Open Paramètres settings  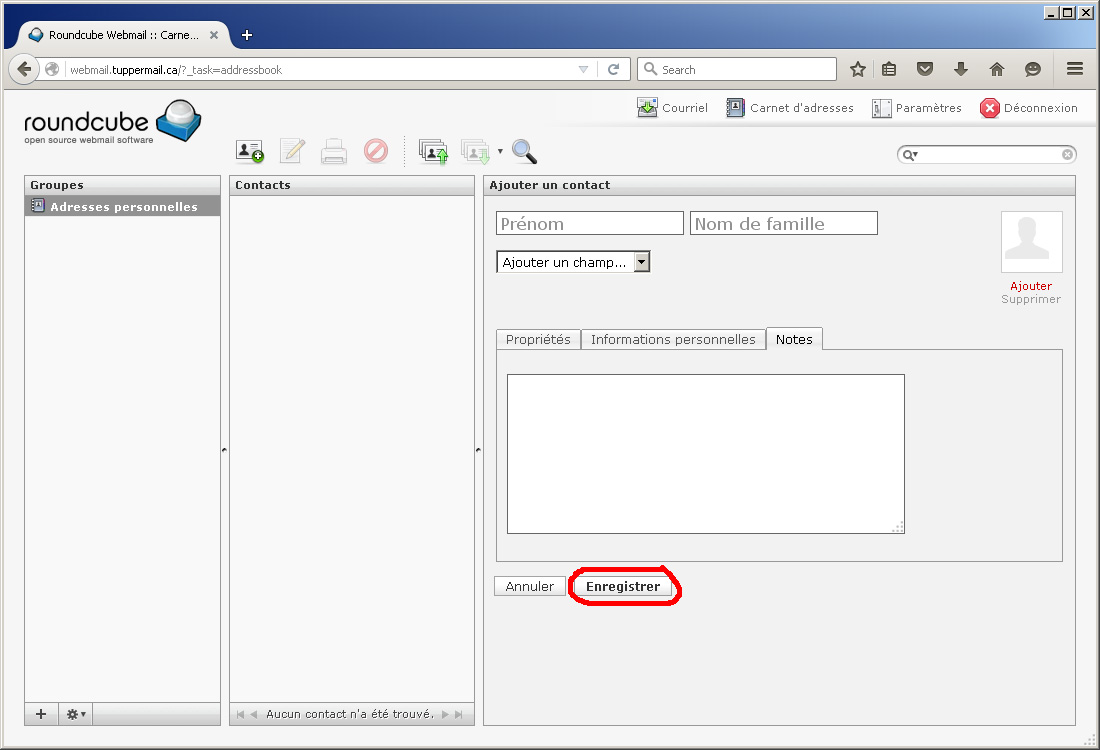(916, 108)
